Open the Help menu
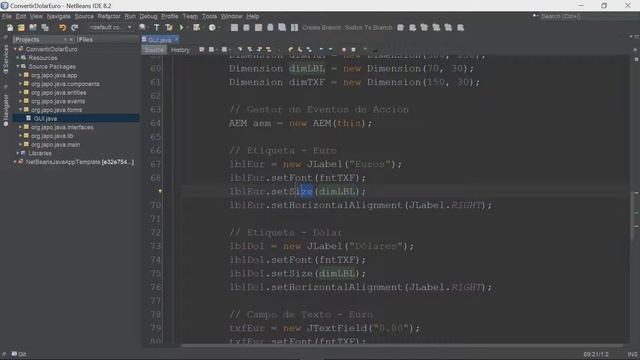Viewport: 640px width, 360px height. (x=253, y=16)
